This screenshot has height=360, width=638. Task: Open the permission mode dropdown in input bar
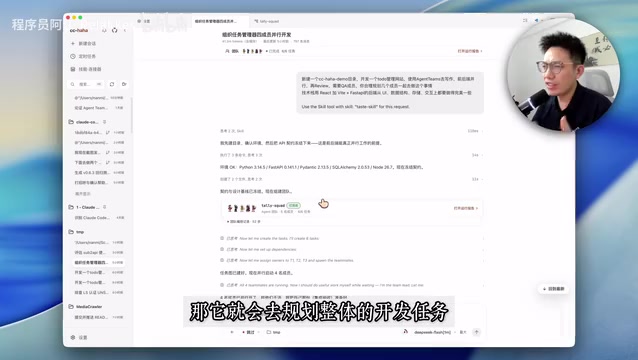point(250,332)
